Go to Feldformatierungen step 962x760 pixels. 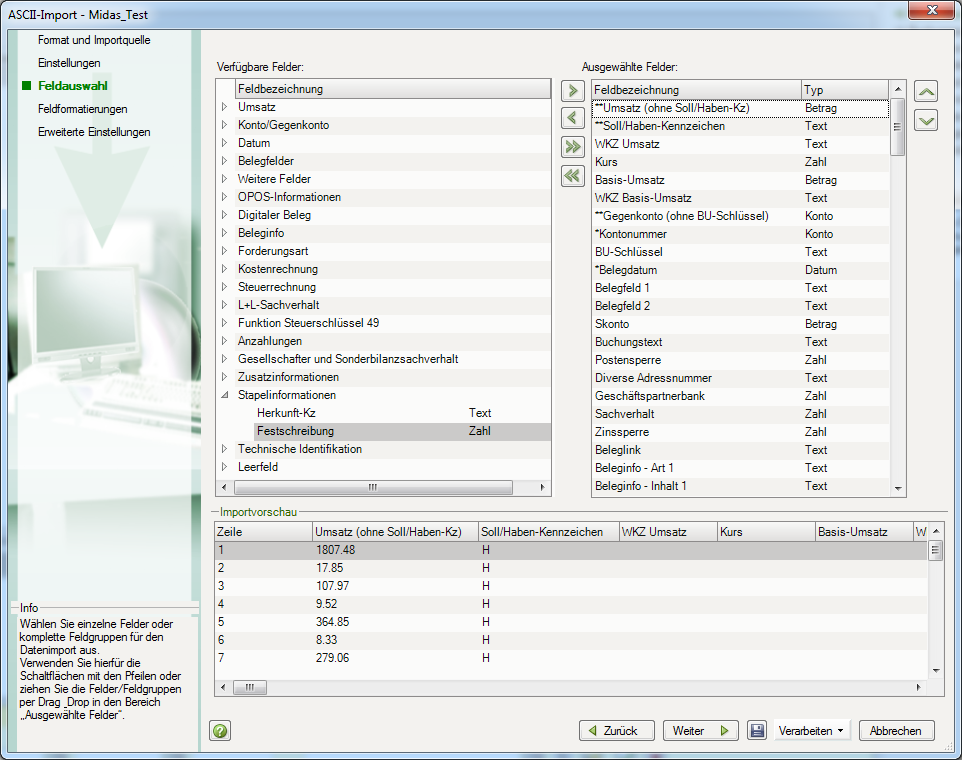pyautogui.click(x=82, y=109)
